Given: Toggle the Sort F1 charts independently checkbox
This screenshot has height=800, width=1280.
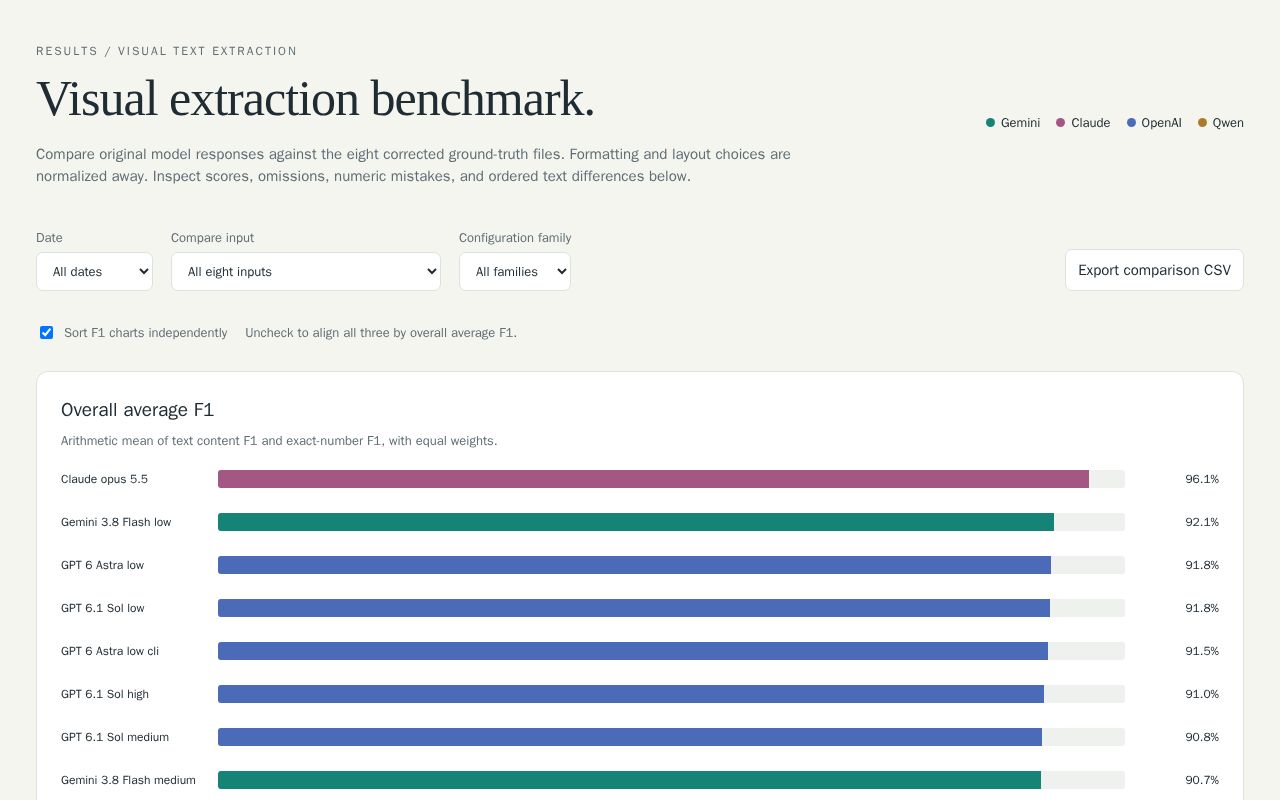Looking at the screenshot, I should (x=46, y=333).
